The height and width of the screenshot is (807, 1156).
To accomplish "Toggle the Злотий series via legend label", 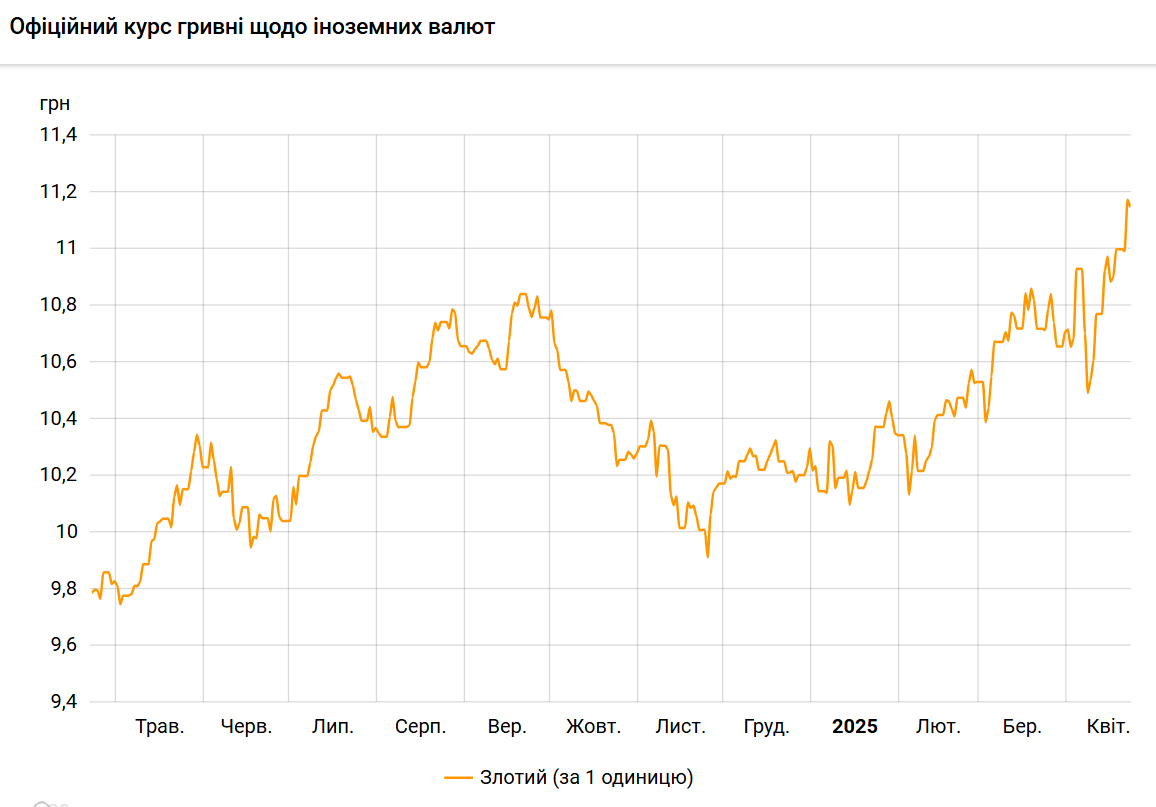I will point(585,777).
